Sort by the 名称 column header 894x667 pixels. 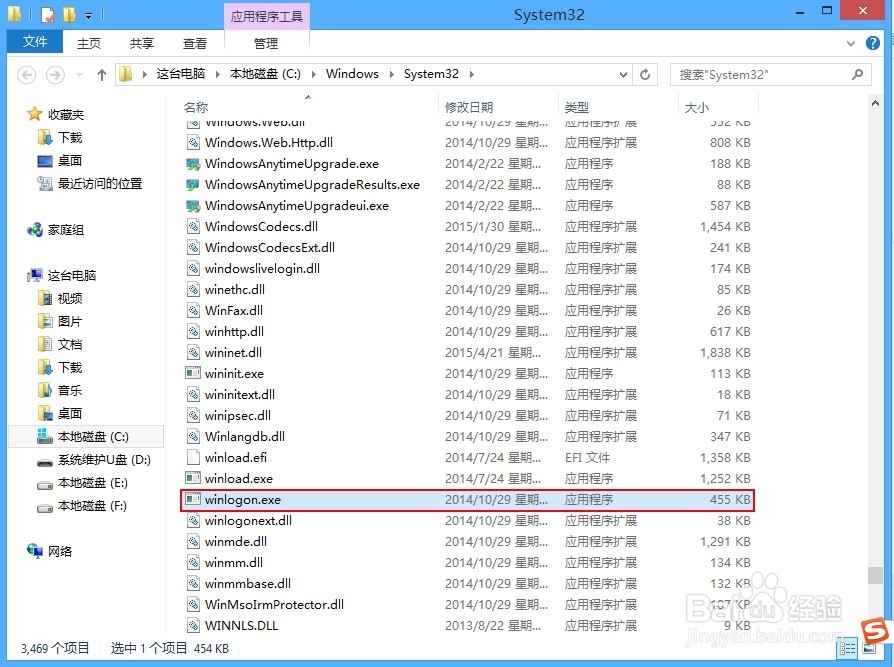[196, 107]
